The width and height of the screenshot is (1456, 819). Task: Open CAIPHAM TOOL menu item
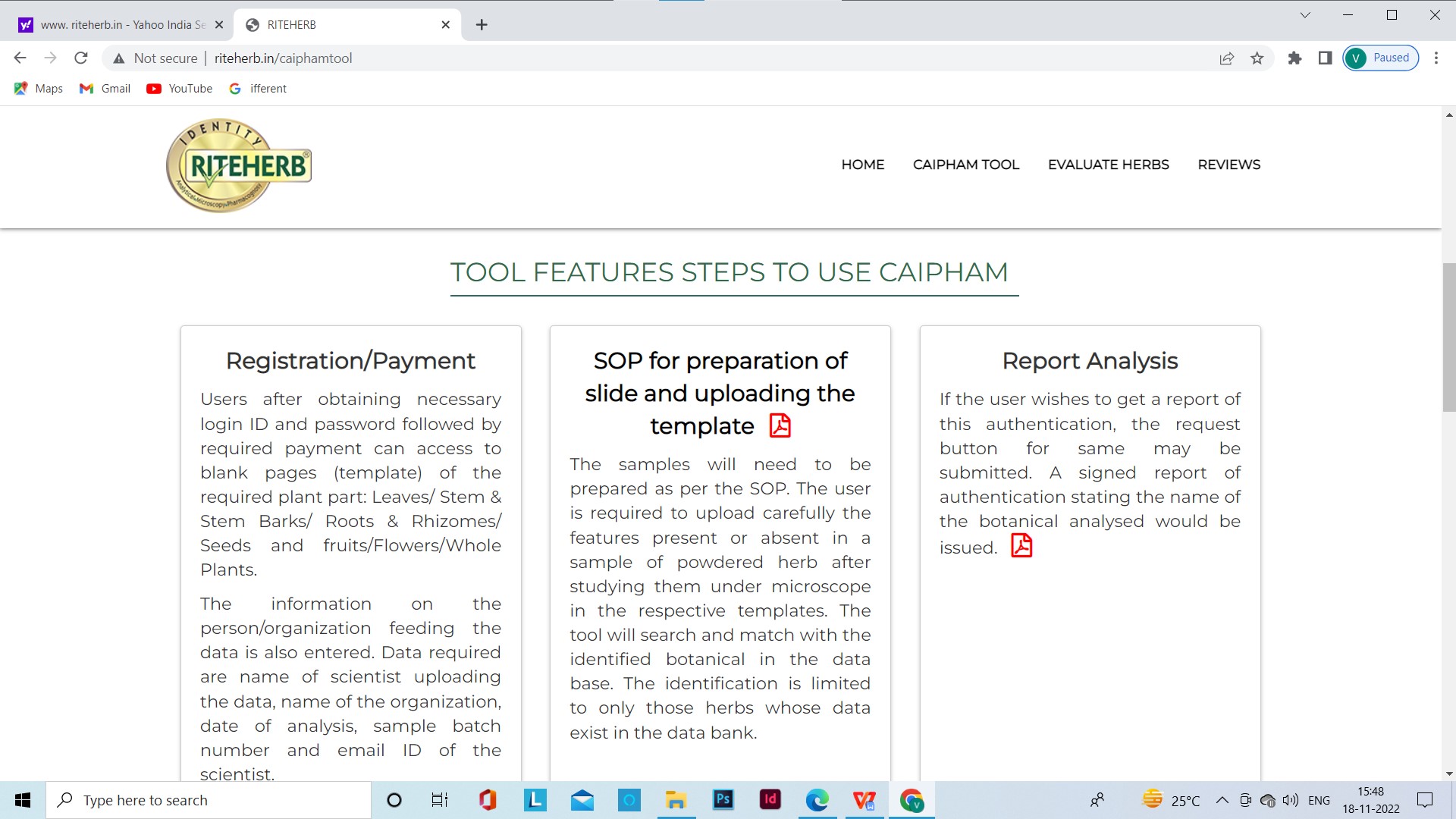coord(965,165)
